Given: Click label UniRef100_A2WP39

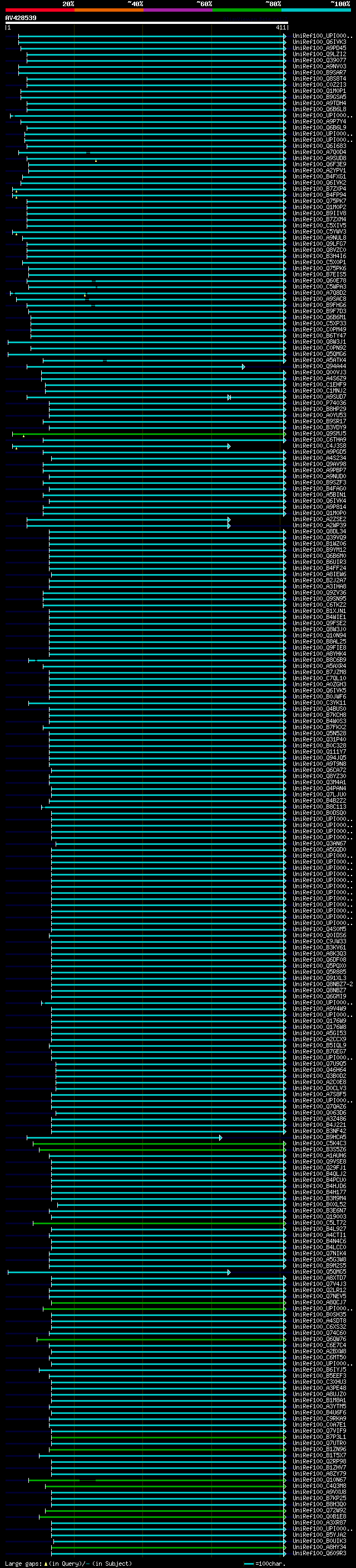Looking at the screenshot, I should click(x=319, y=525).
